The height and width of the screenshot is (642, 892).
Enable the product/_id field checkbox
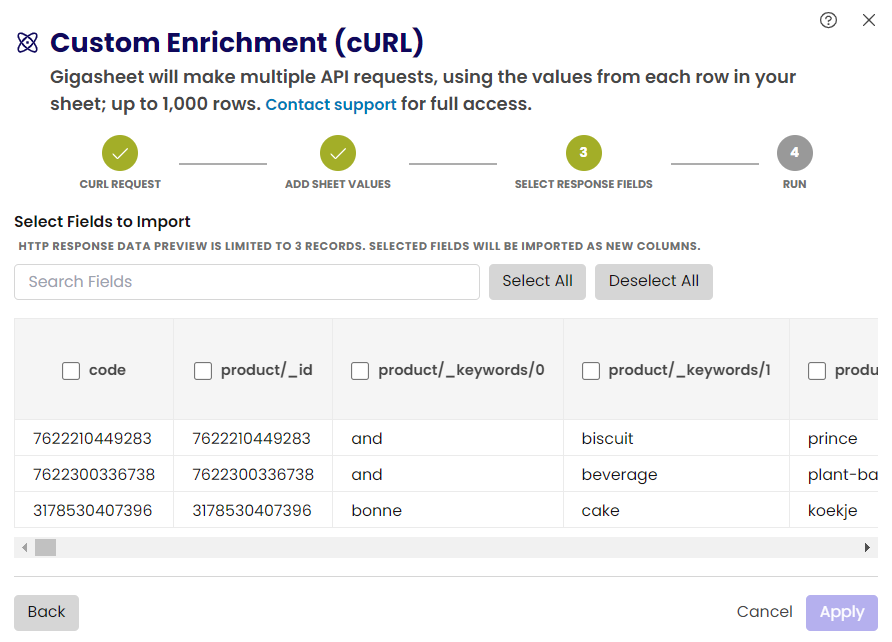(x=203, y=370)
